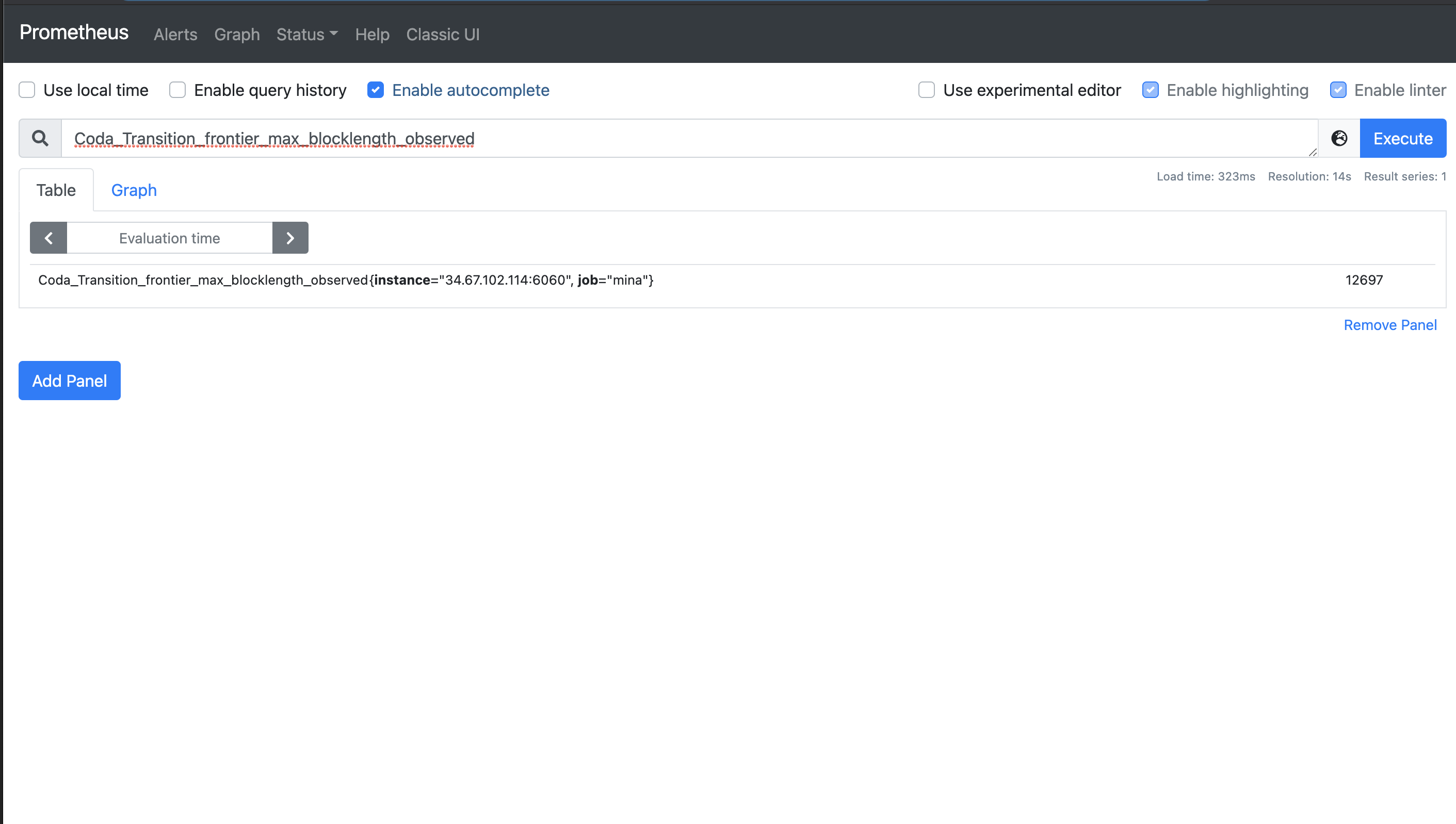
Task: Expand the Status dropdown menu
Action: (x=305, y=34)
